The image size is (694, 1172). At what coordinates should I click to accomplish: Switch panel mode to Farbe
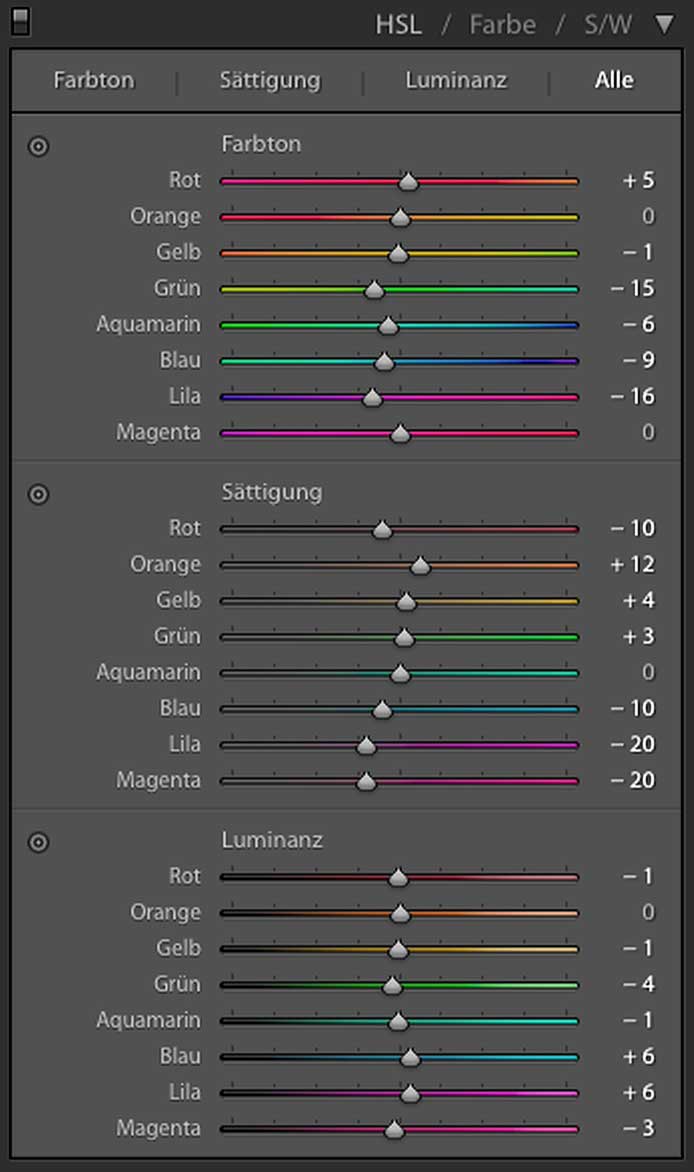coord(504,24)
